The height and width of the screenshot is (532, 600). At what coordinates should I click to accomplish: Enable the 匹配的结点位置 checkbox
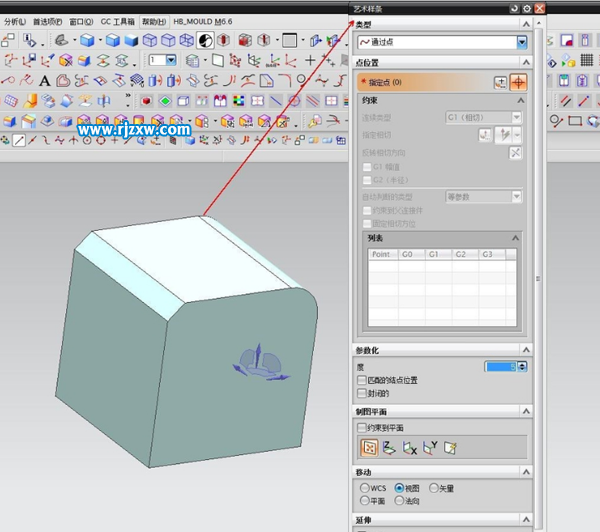click(362, 380)
